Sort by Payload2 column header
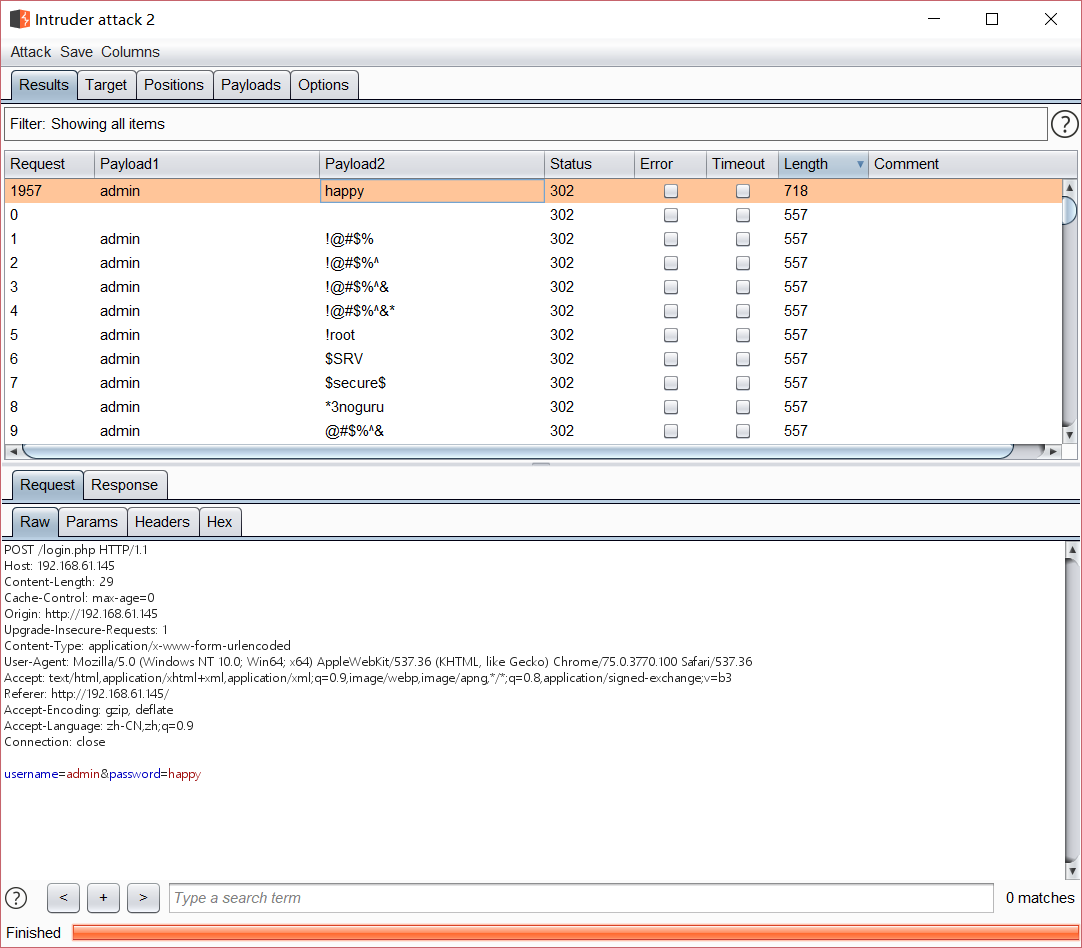Image resolution: width=1082 pixels, height=948 pixels. [x=432, y=164]
